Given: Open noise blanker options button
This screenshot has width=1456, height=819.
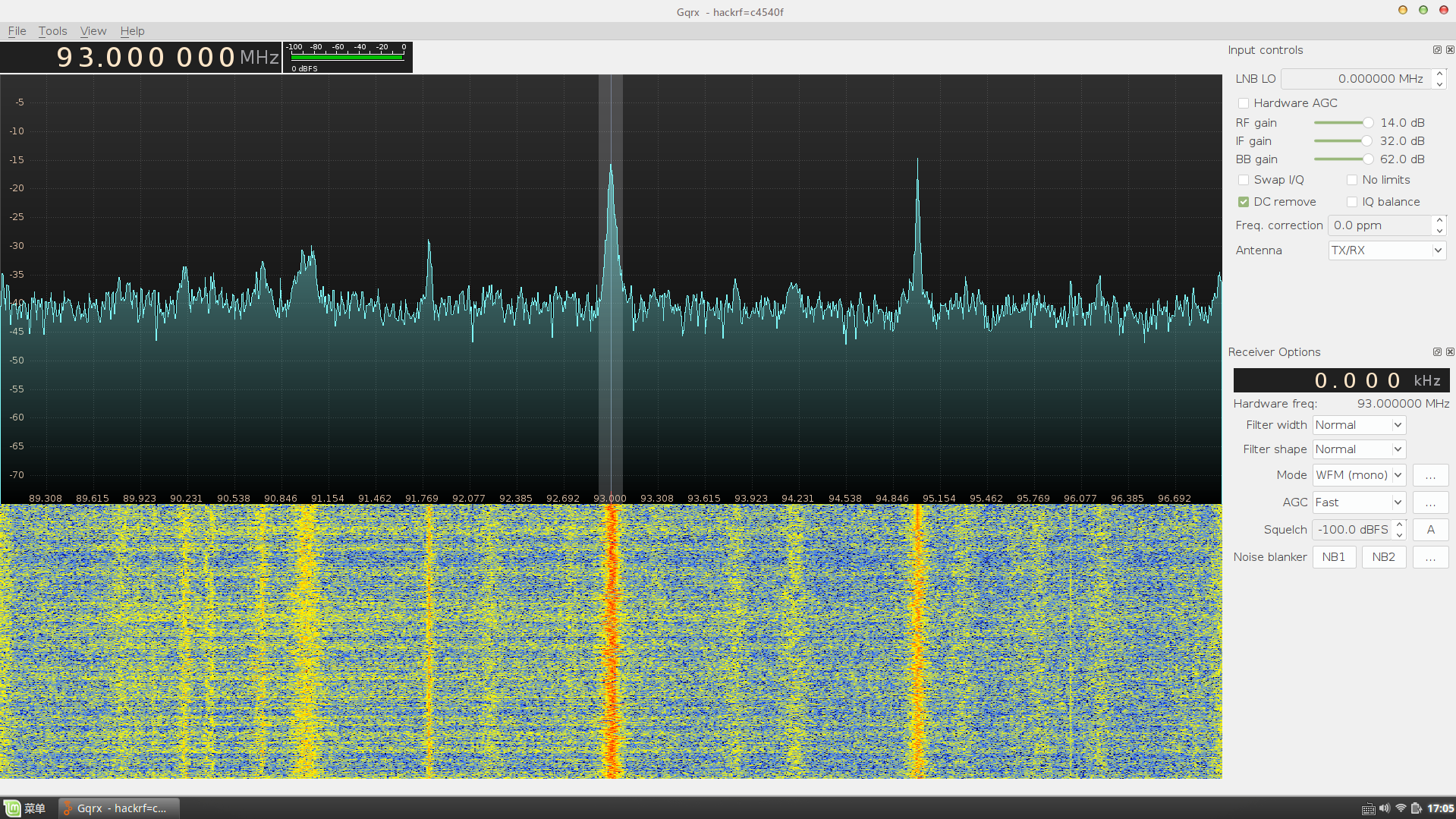Looking at the screenshot, I should 1430,557.
